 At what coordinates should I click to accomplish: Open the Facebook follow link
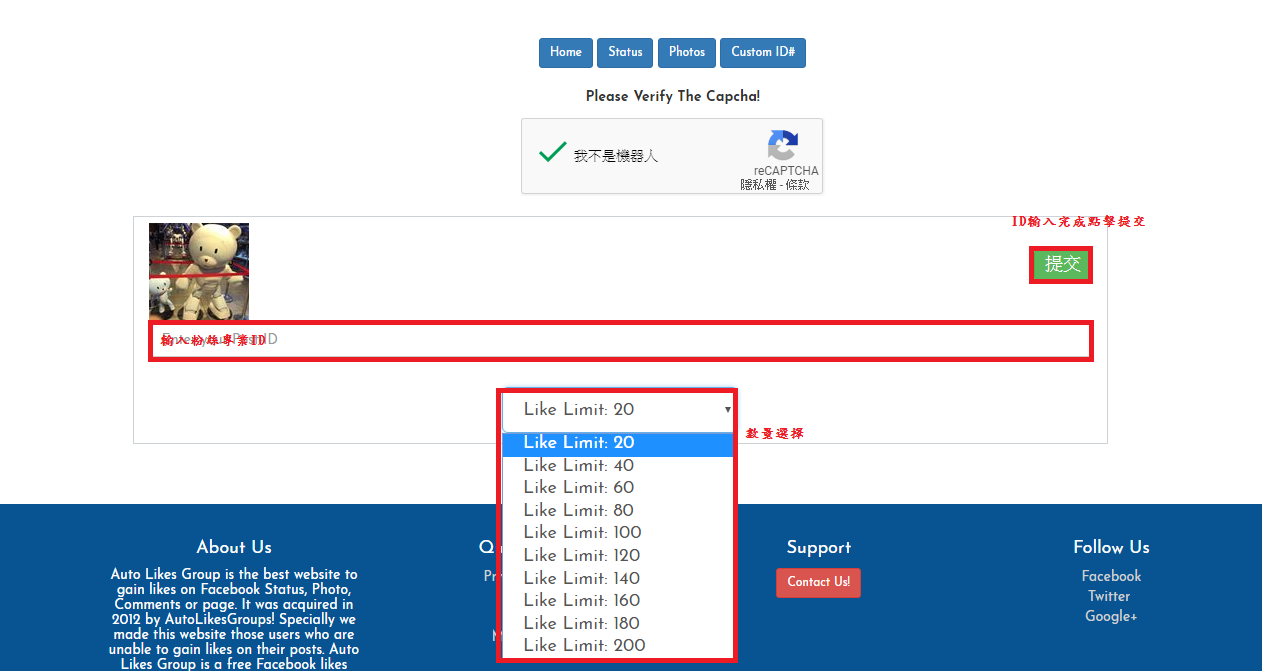(x=1110, y=576)
